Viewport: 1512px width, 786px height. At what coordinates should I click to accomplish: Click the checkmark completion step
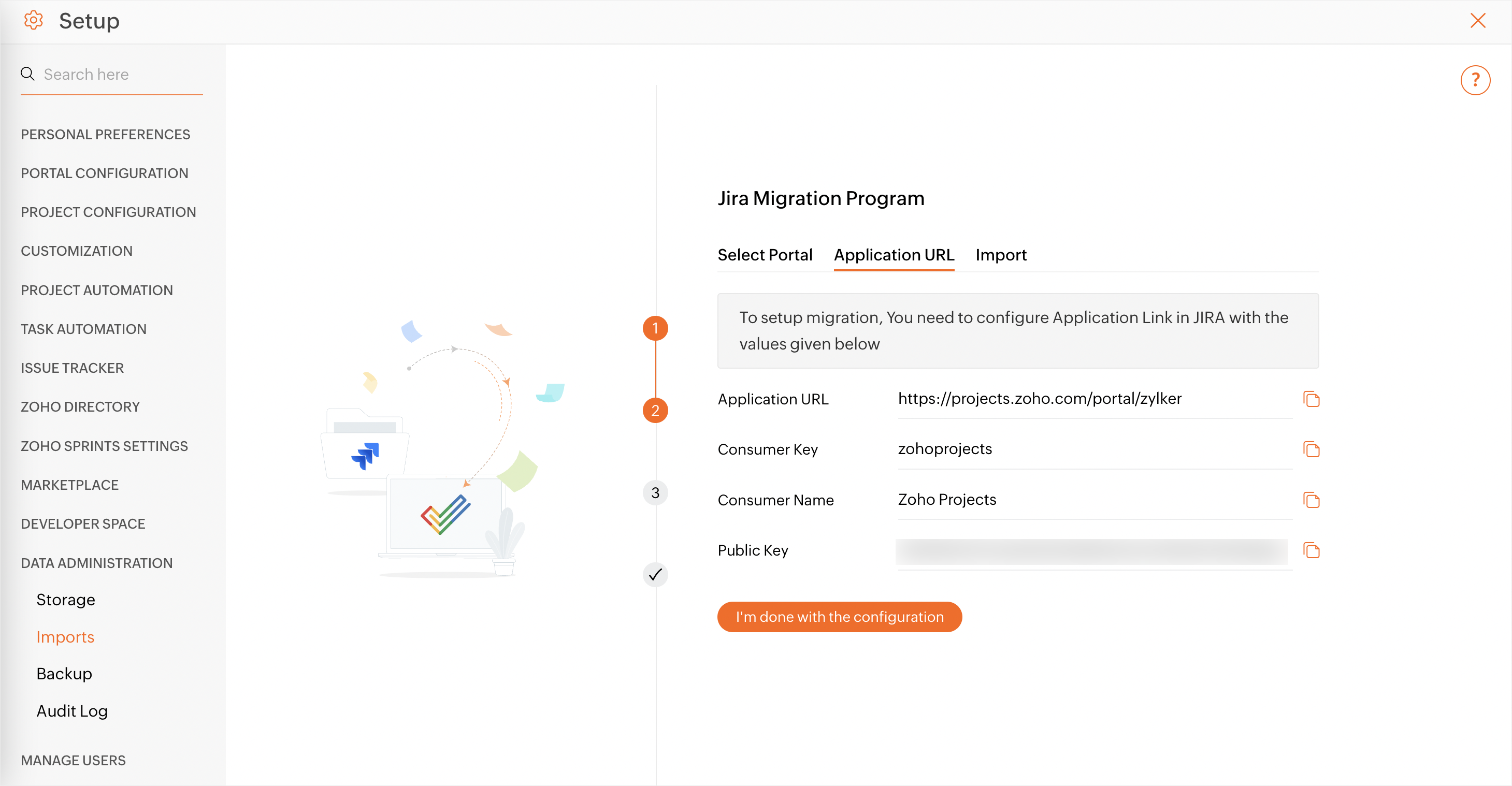point(655,575)
